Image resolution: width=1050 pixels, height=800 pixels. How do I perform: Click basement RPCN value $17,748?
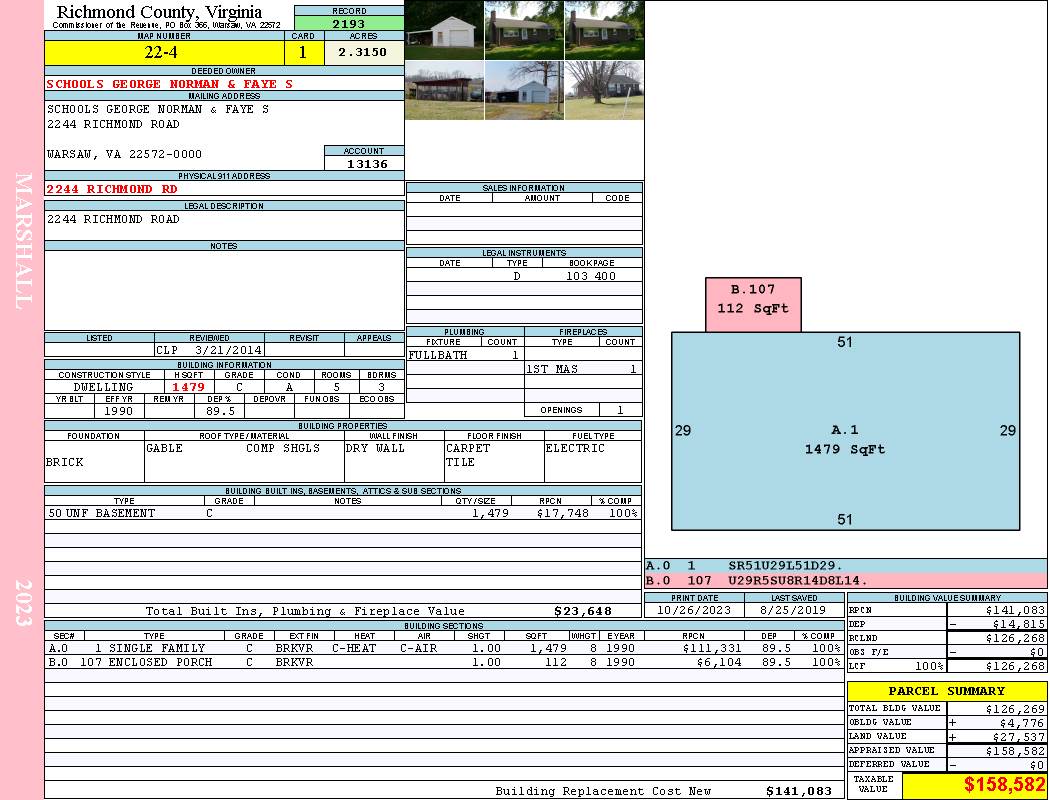[562, 513]
